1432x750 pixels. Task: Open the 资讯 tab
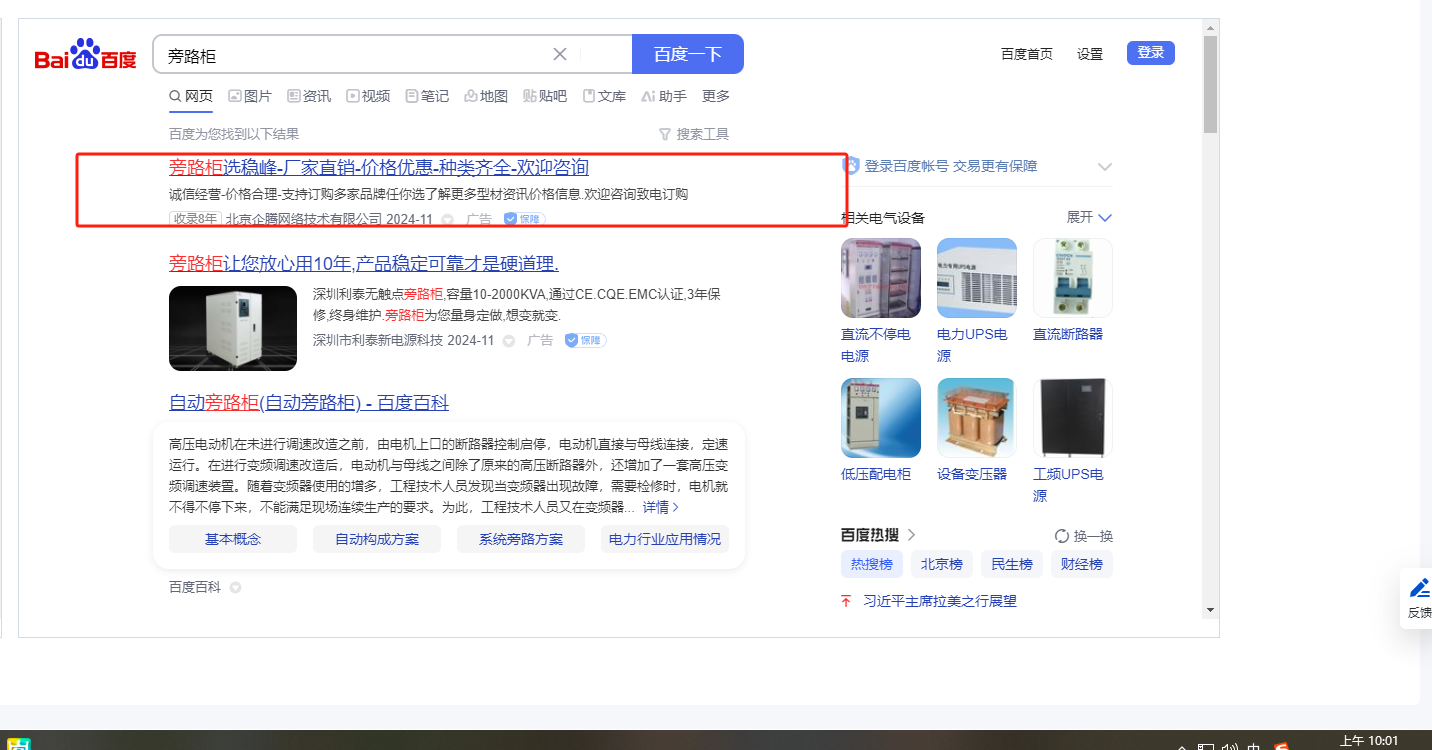[x=309, y=96]
